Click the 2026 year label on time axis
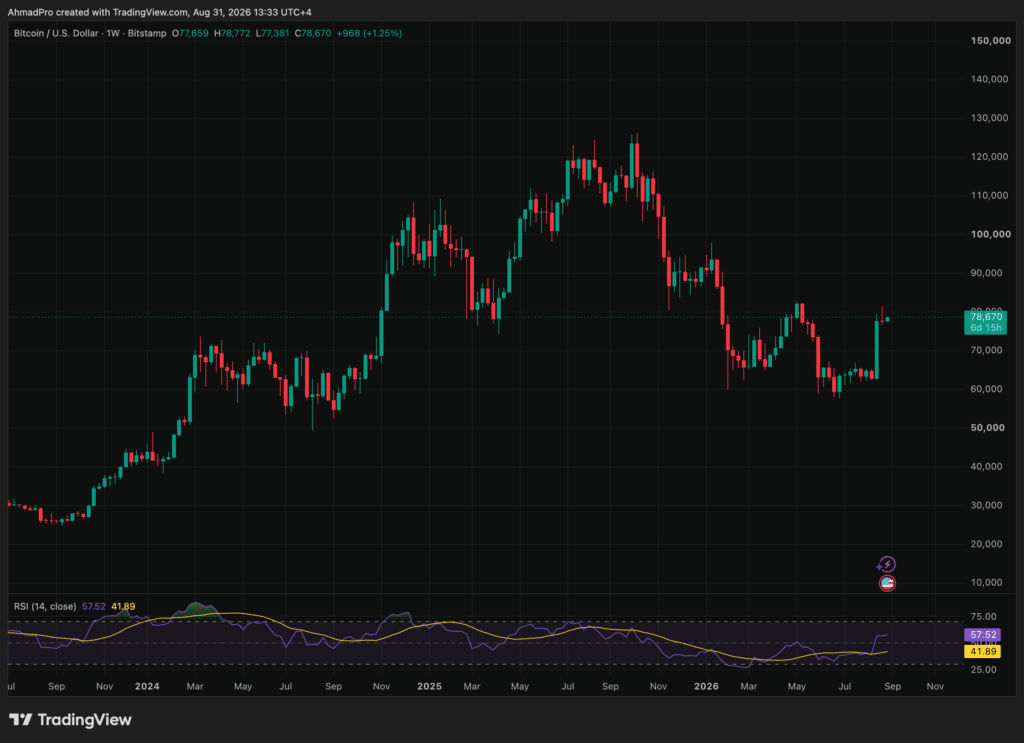 (x=706, y=686)
